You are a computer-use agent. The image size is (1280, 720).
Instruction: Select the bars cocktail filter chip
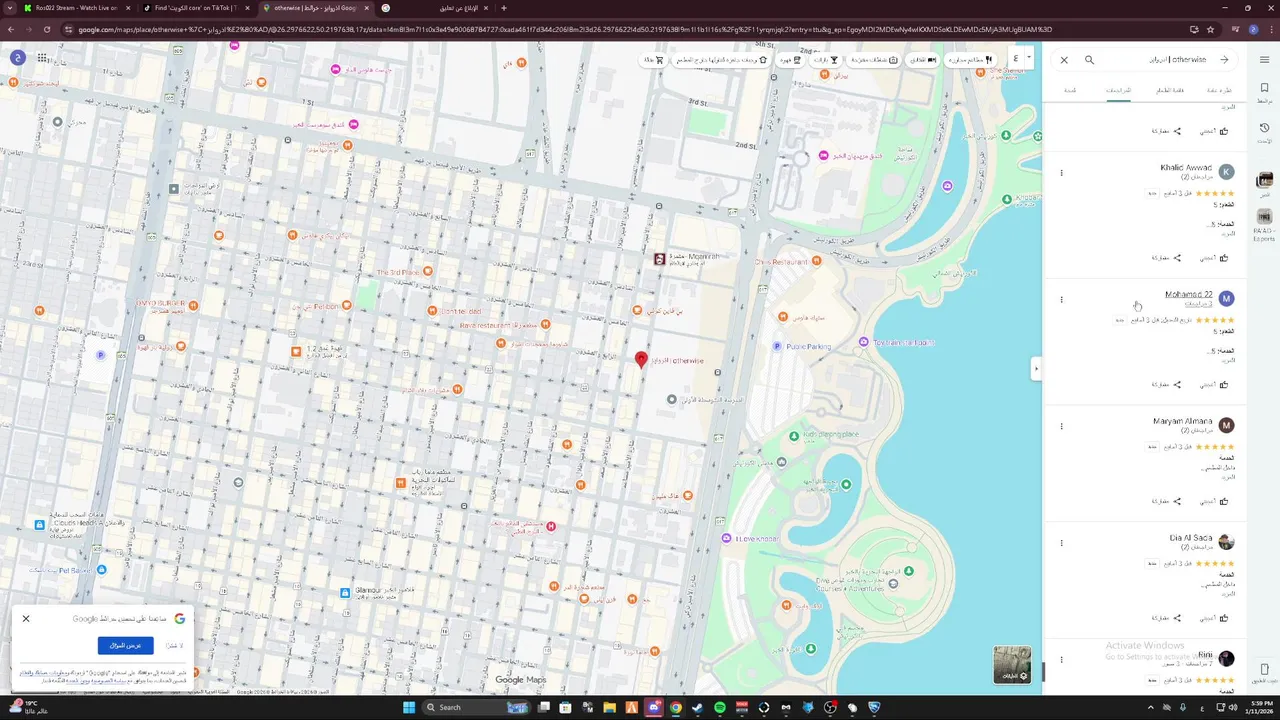click(x=826, y=60)
